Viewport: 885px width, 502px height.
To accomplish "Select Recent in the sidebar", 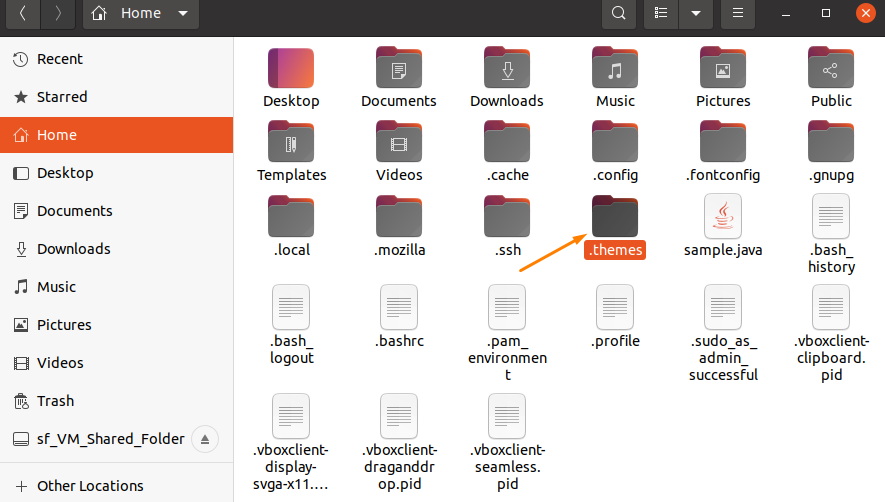I will 116,59.
